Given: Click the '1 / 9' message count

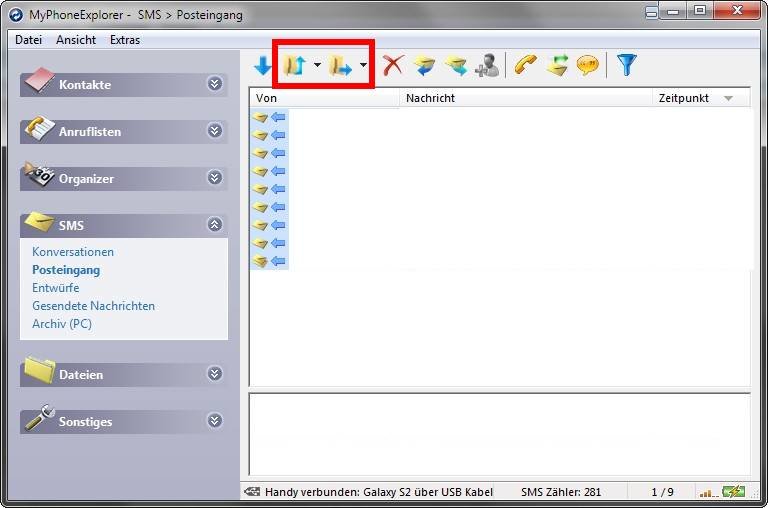Looking at the screenshot, I should pos(662,492).
